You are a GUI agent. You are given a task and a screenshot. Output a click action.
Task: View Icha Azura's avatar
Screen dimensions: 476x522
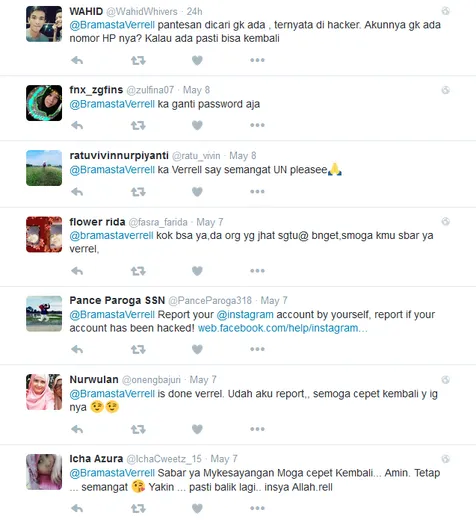click(44, 472)
